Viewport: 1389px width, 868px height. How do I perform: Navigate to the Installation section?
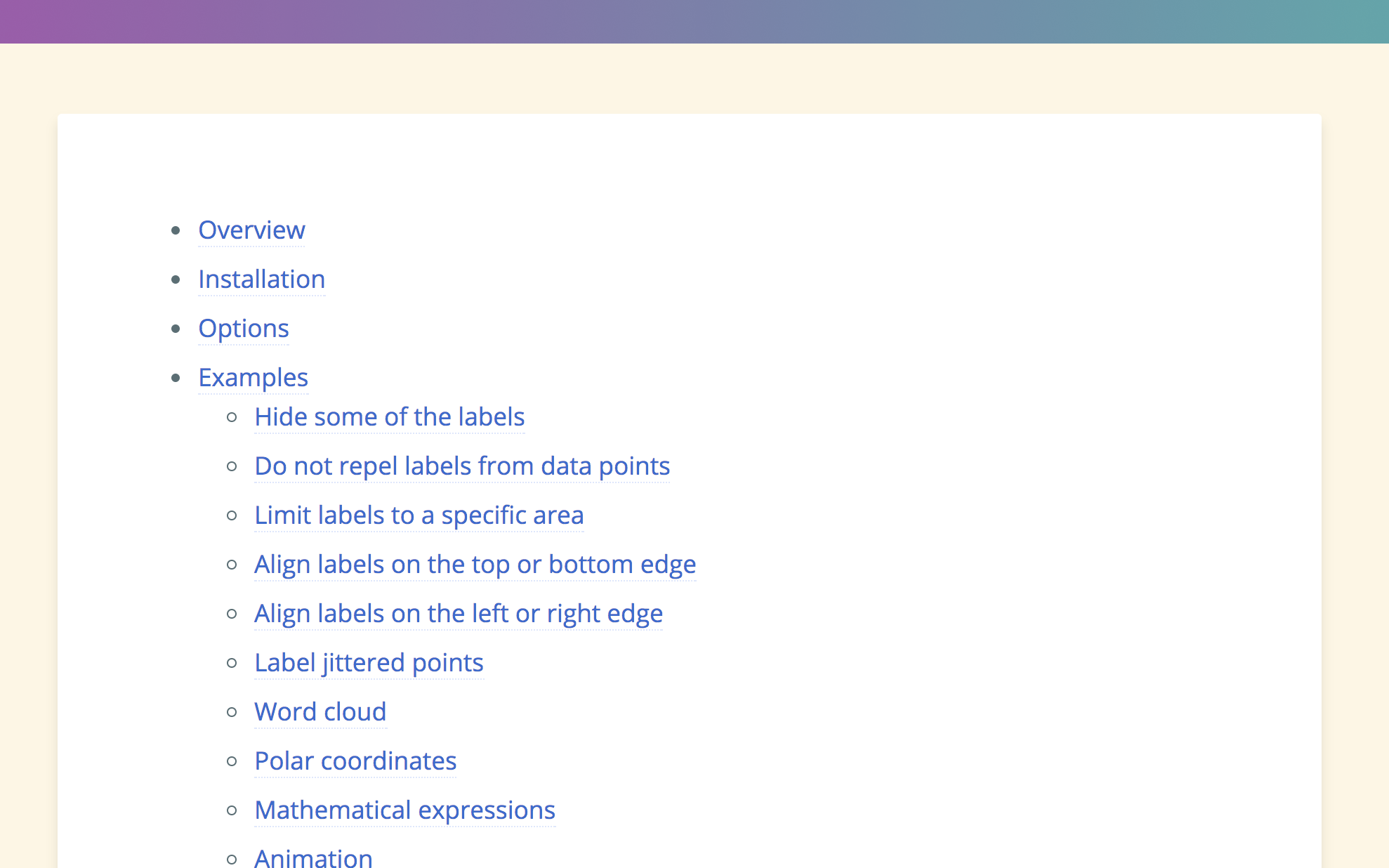(261, 279)
